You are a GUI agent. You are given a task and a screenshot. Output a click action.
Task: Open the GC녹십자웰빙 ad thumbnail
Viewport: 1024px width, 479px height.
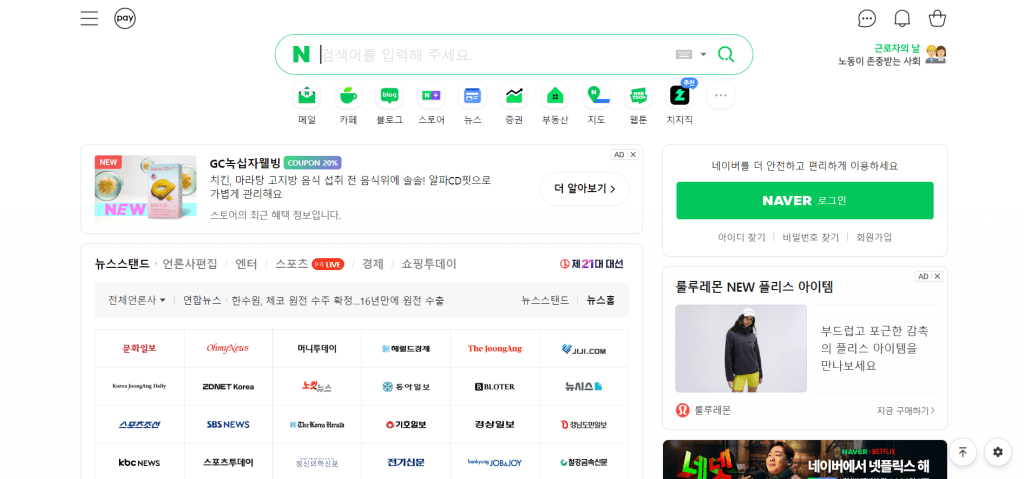pos(146,188)
